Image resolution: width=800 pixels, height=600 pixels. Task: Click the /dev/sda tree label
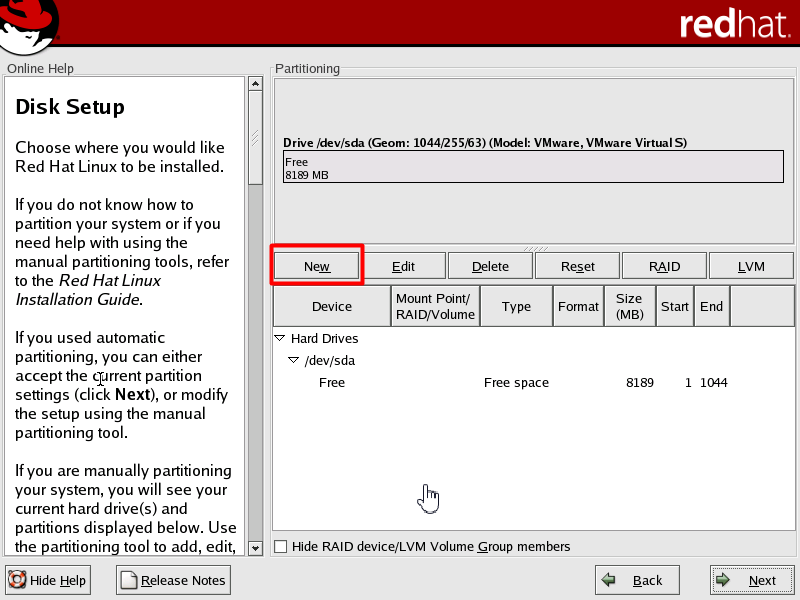click(x=330, y=360)
